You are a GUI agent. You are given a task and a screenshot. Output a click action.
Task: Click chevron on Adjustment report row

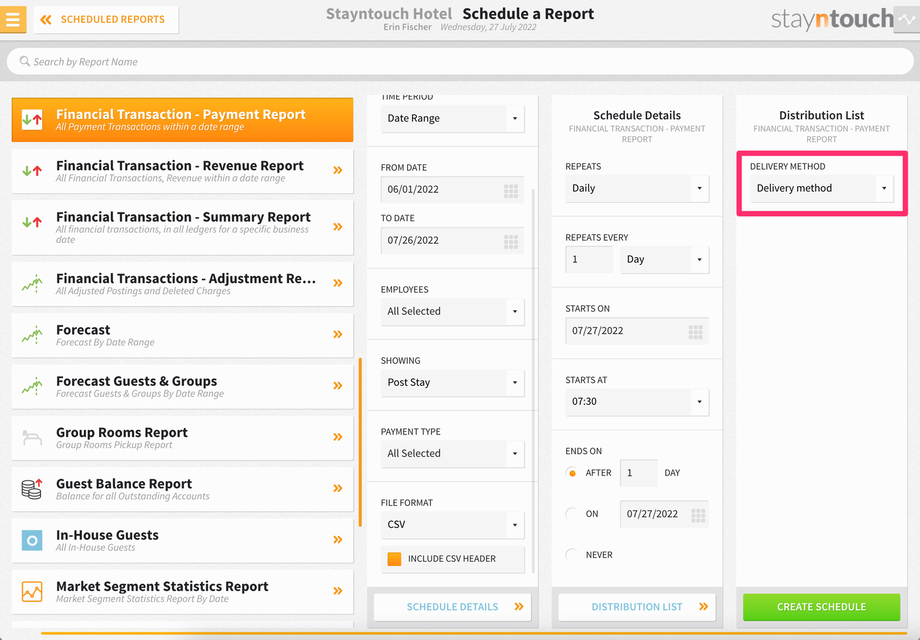coord(338,283)
